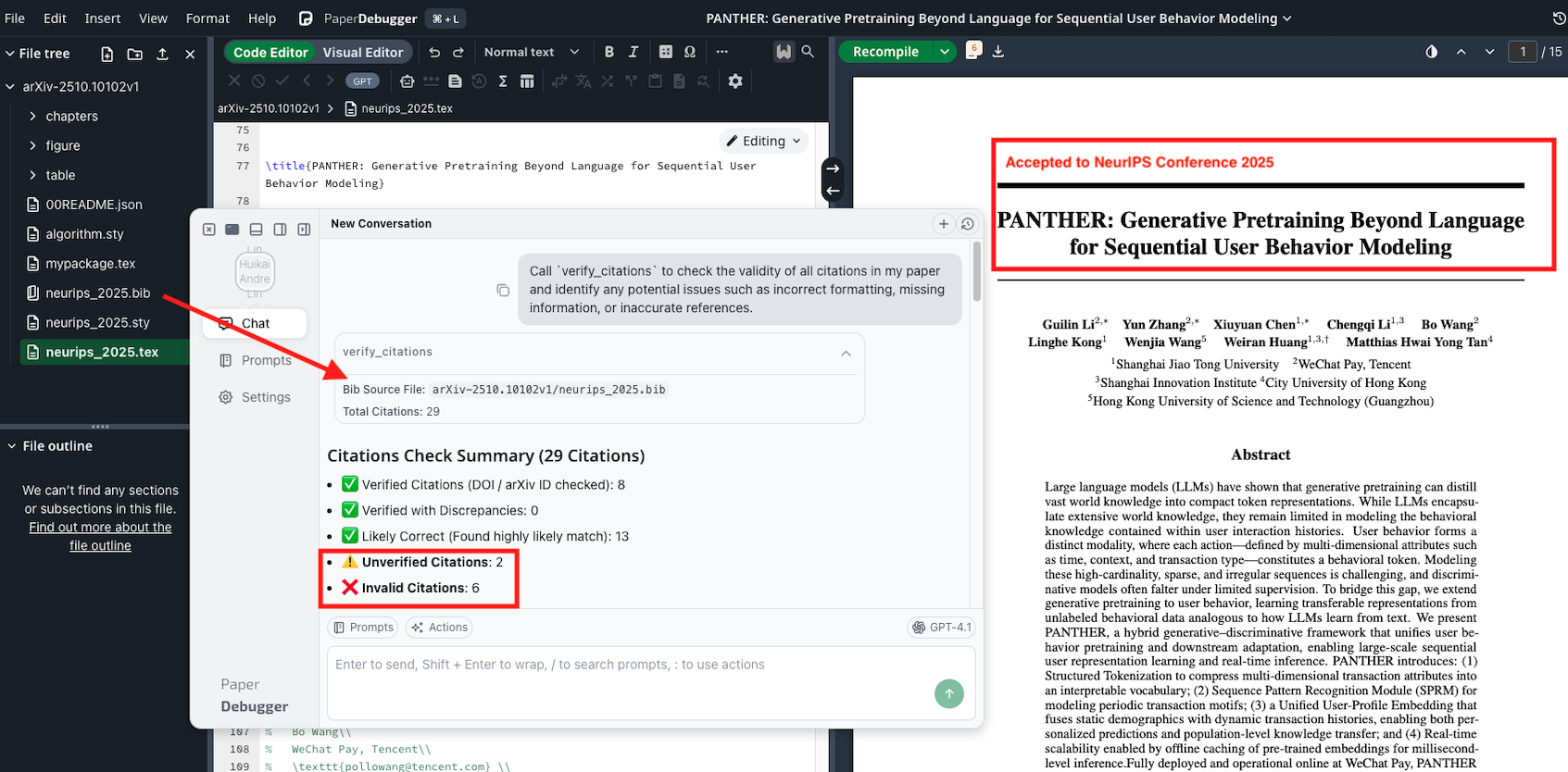This screenshot has height=772, width=1568.
Task: Create a new file in File tree
Action: [107, 54]
